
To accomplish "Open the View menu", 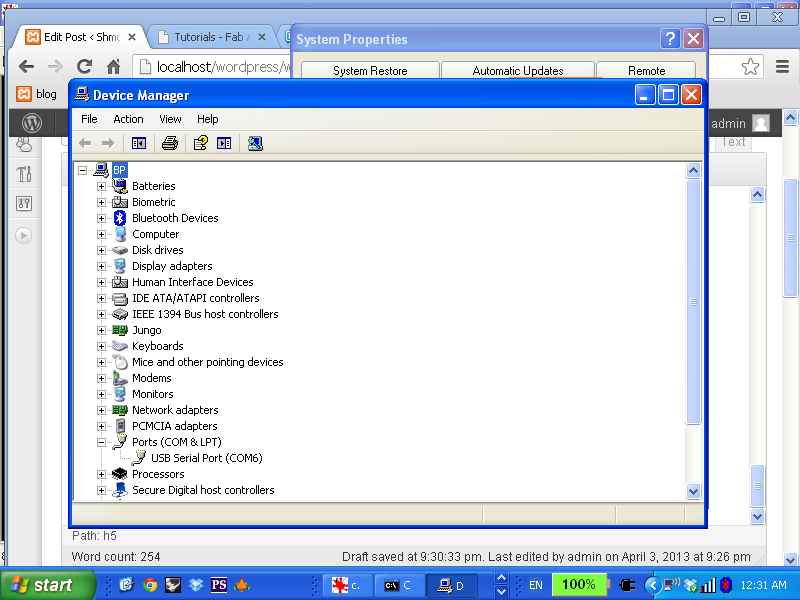I will coord(170,119).
